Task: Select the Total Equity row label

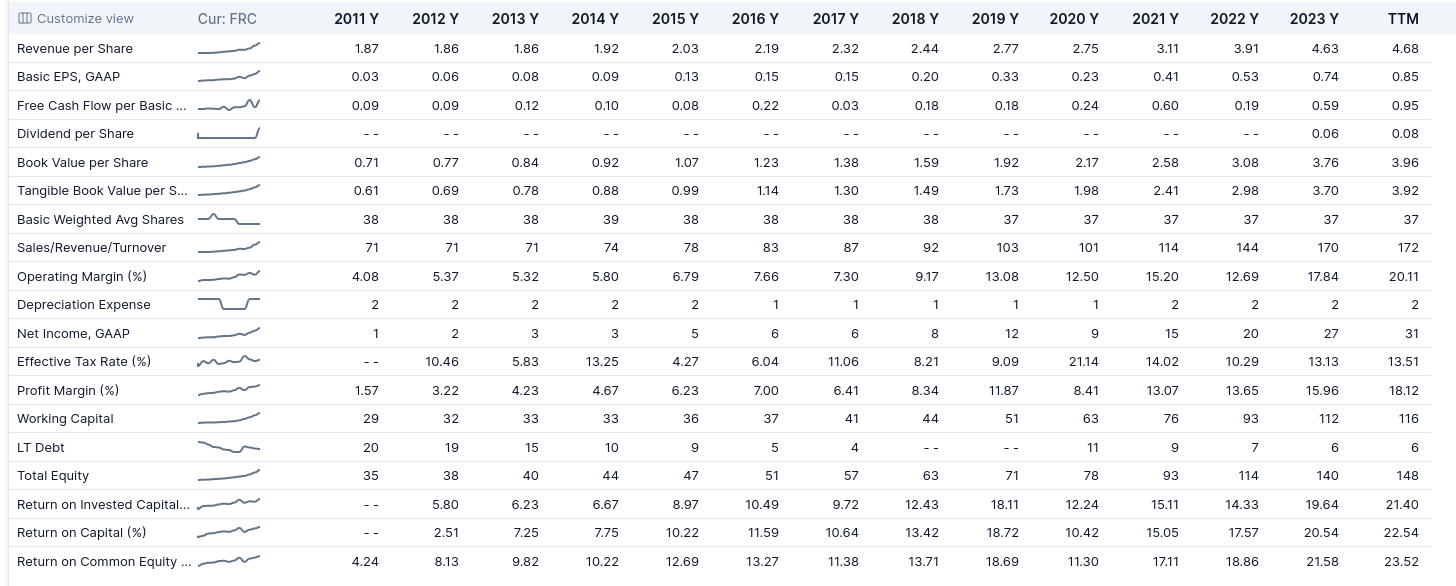Action: pyautogui.click(x=53, y=475)
